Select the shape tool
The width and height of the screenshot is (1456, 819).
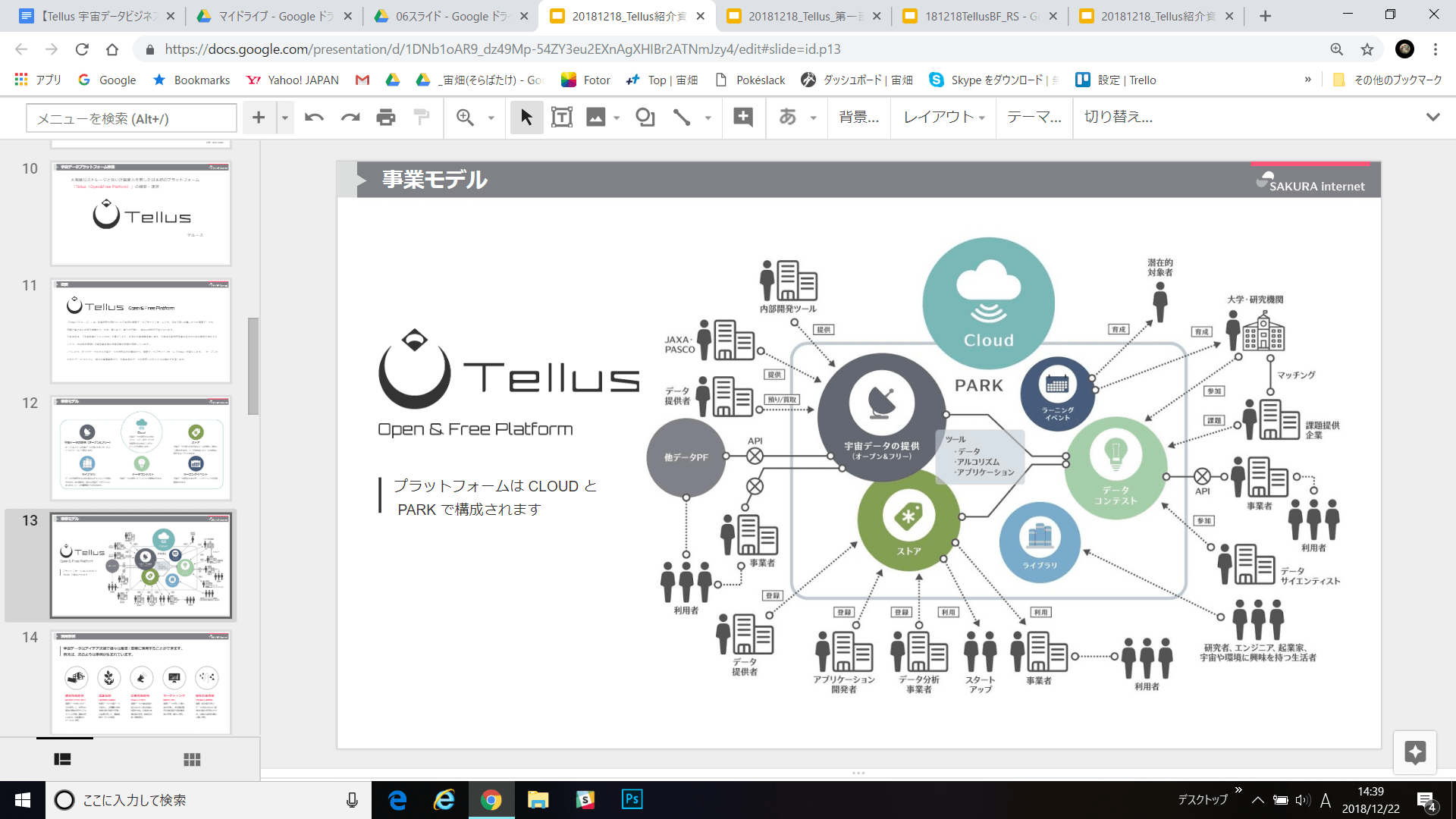[x=645, y=118]
